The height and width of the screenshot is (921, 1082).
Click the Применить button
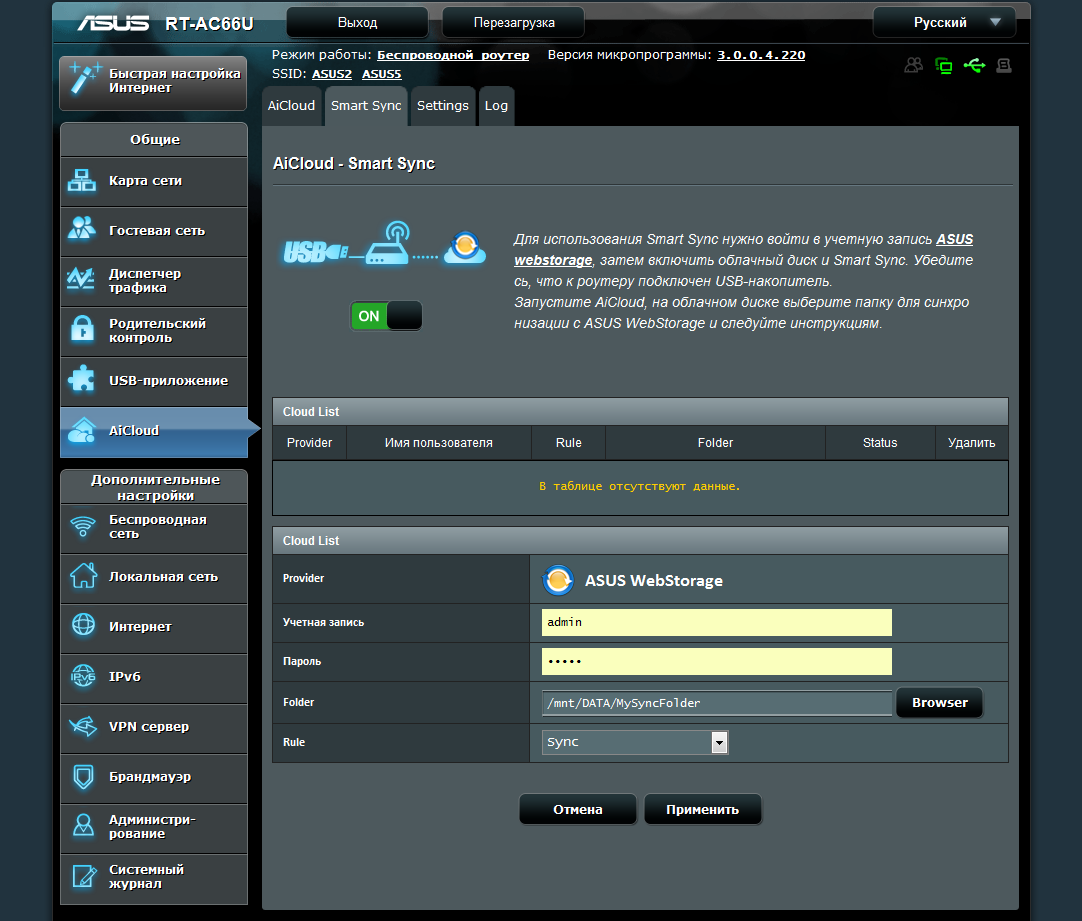(702, 809)
